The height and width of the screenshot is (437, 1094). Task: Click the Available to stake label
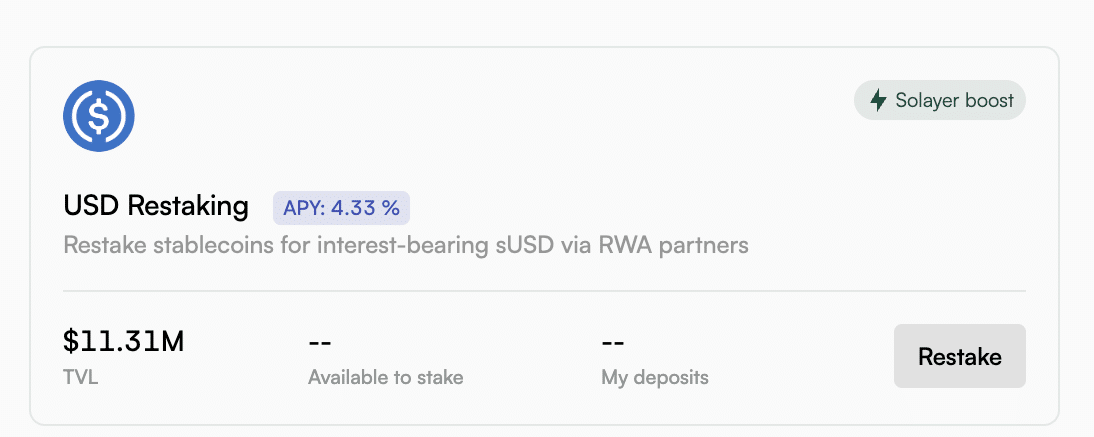385,377
